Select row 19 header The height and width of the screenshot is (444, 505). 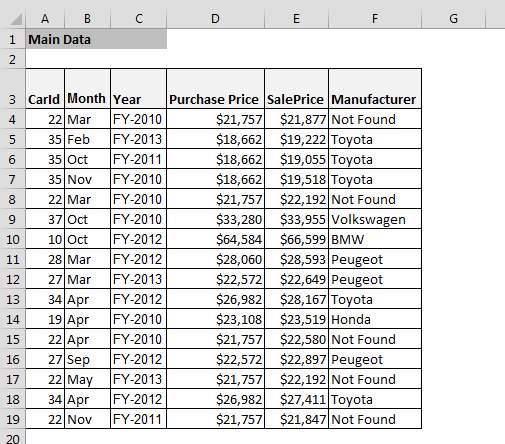pos(12,419)
